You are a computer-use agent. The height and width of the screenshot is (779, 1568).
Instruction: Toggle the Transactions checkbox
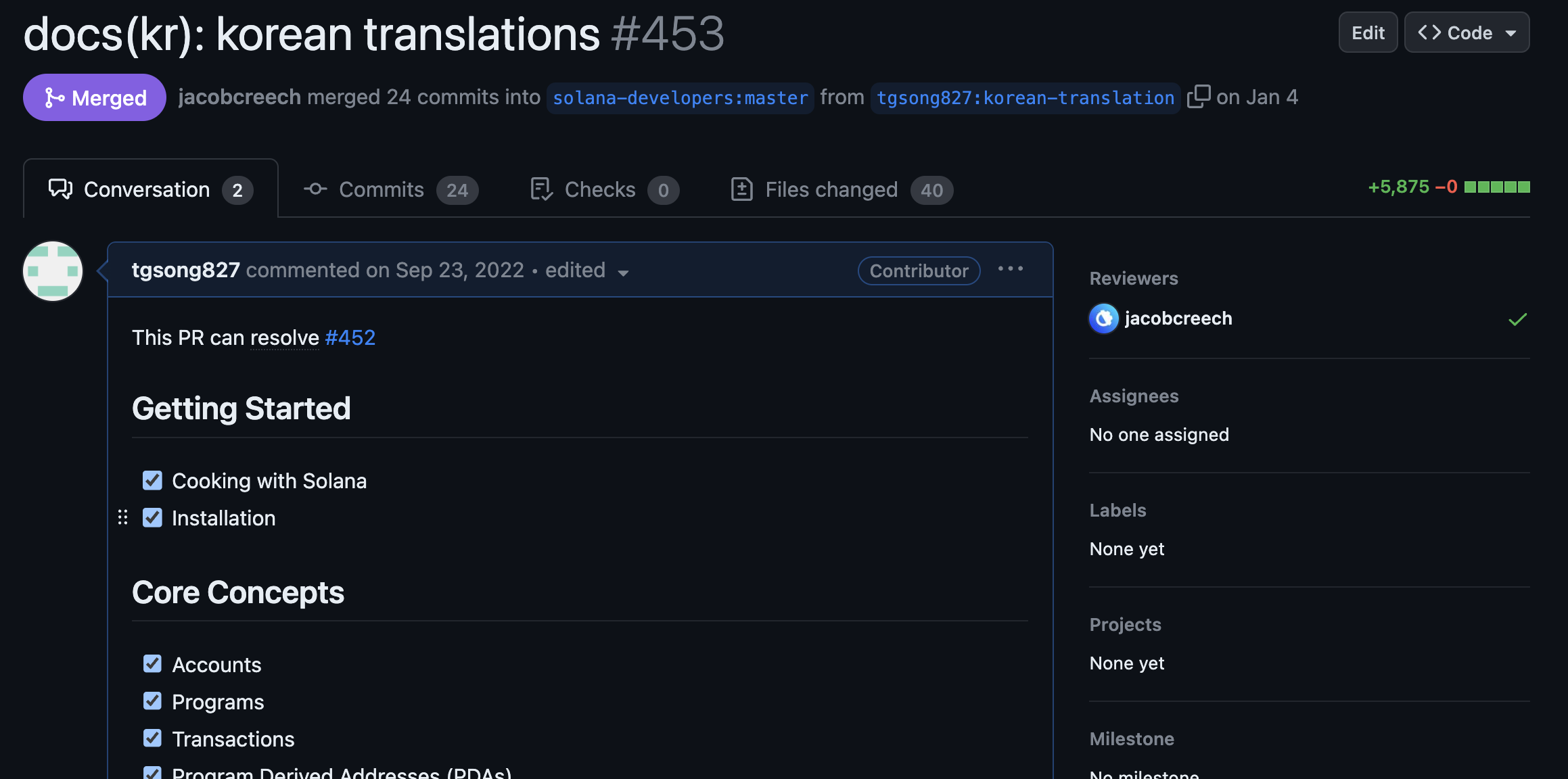pos(152,738)
